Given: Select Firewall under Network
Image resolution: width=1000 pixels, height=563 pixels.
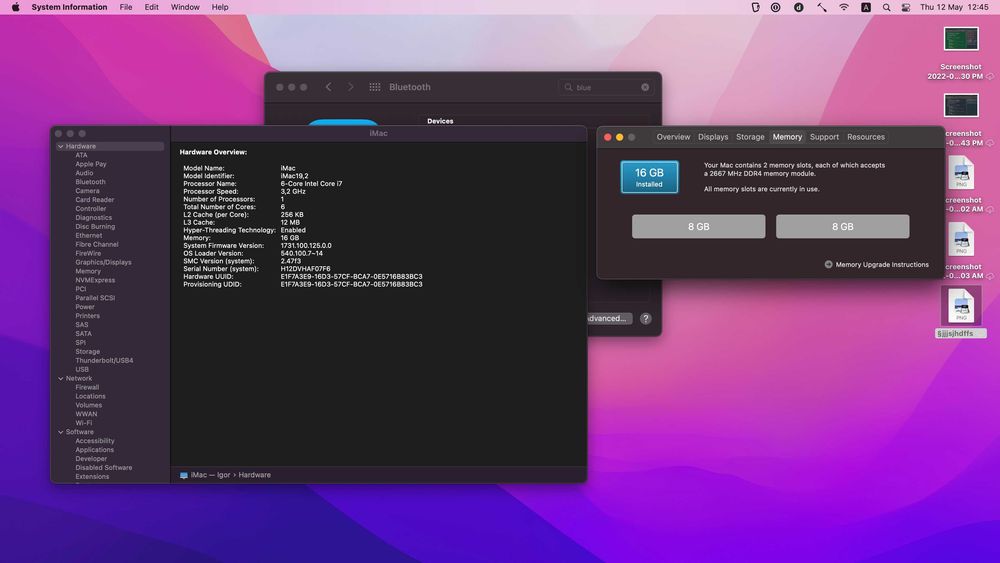Looking at the screenshot, I should [x=87, y=387].
